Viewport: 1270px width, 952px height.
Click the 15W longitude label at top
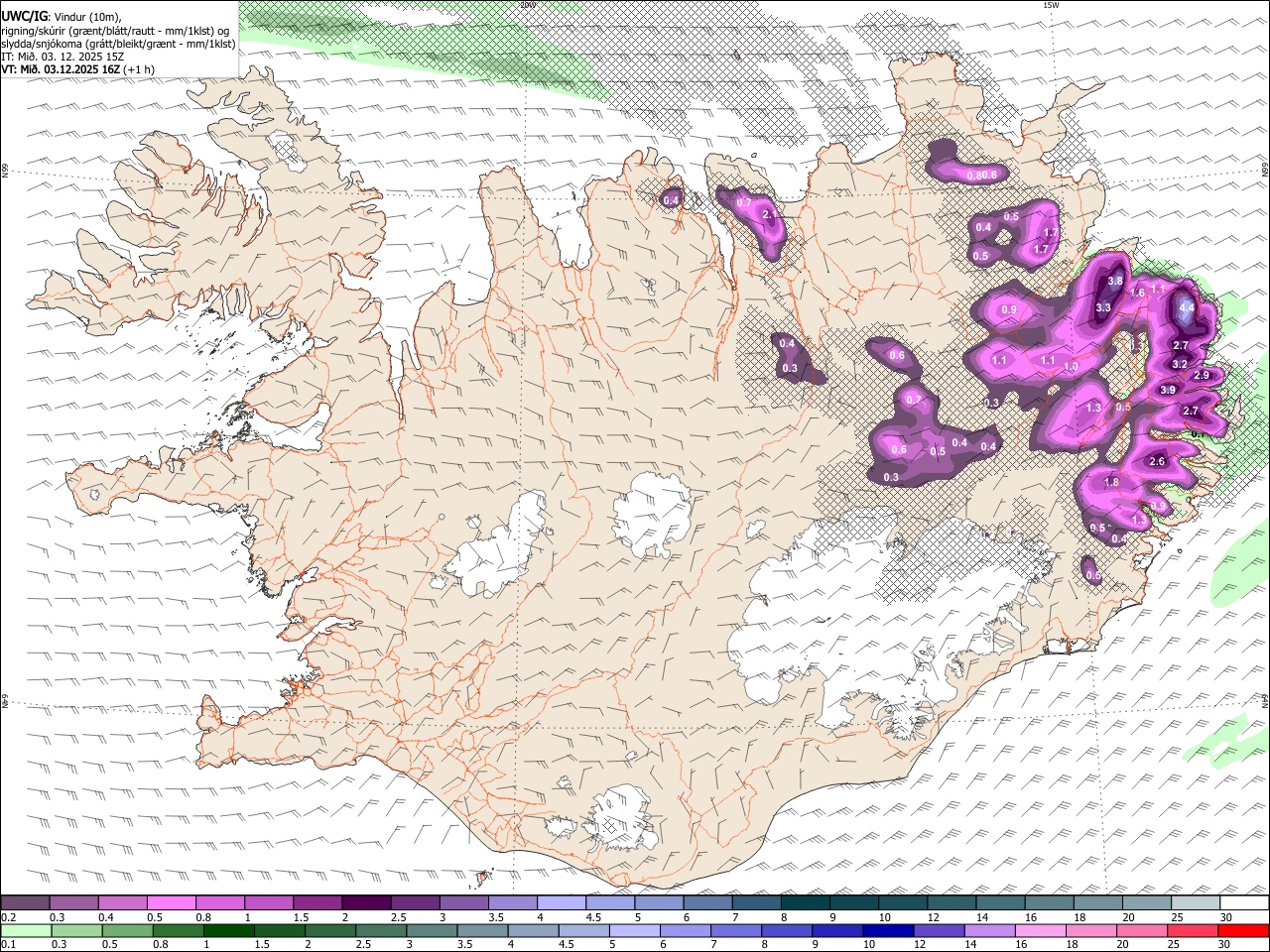(x=1051, y=5)
